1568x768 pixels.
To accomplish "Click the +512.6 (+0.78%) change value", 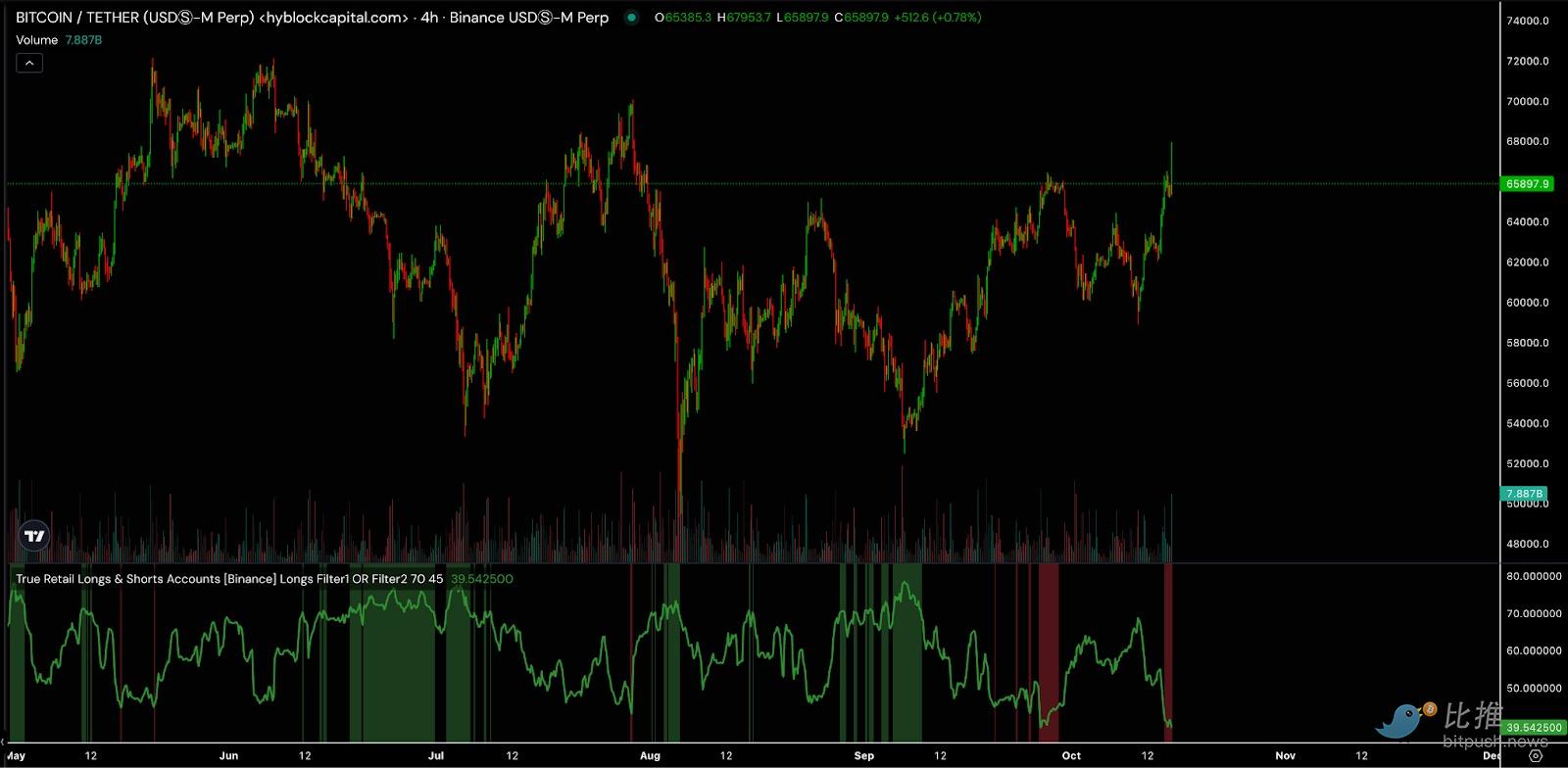I will 938,18.
